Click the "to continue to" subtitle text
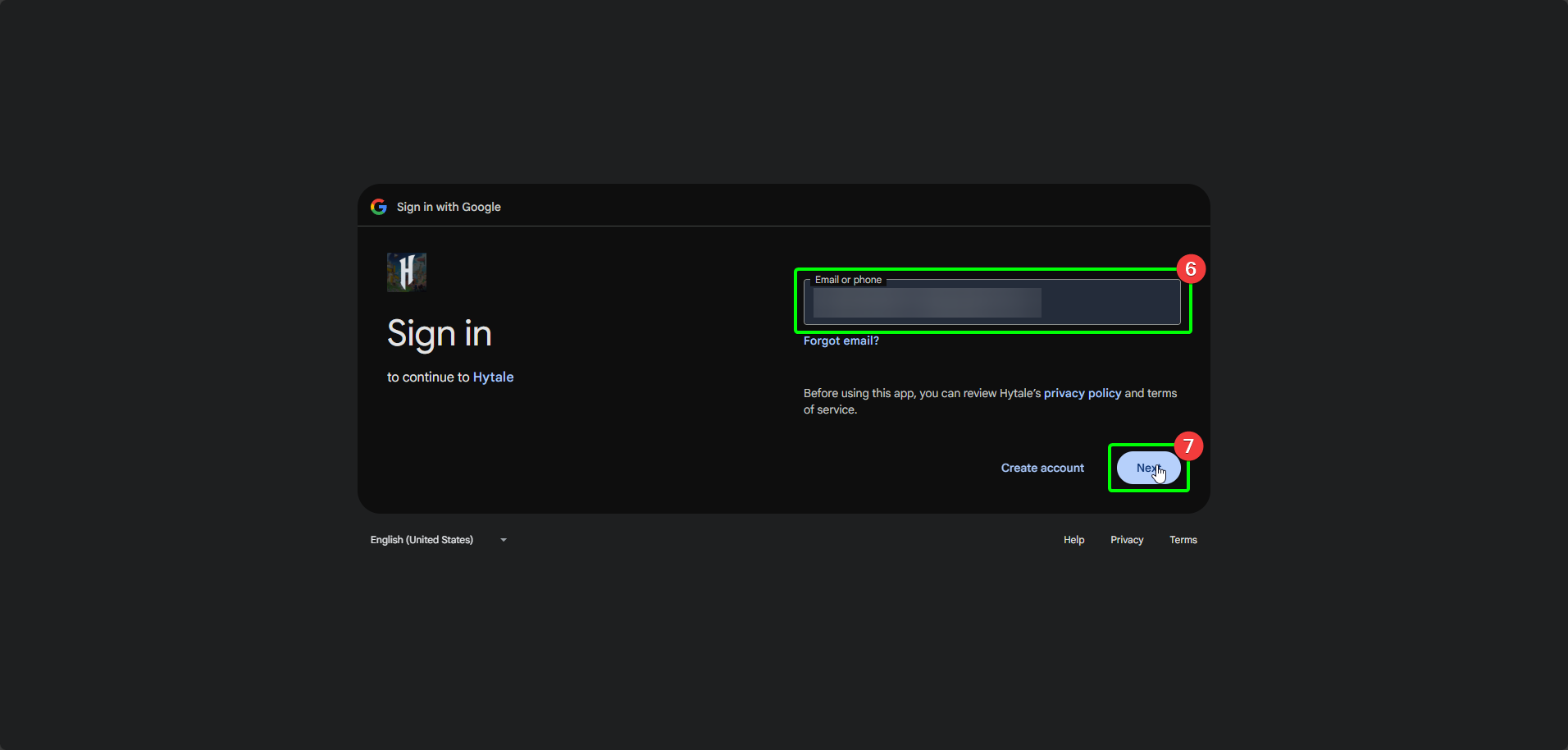Screen dimensions: 1568x750 (428, 377)
